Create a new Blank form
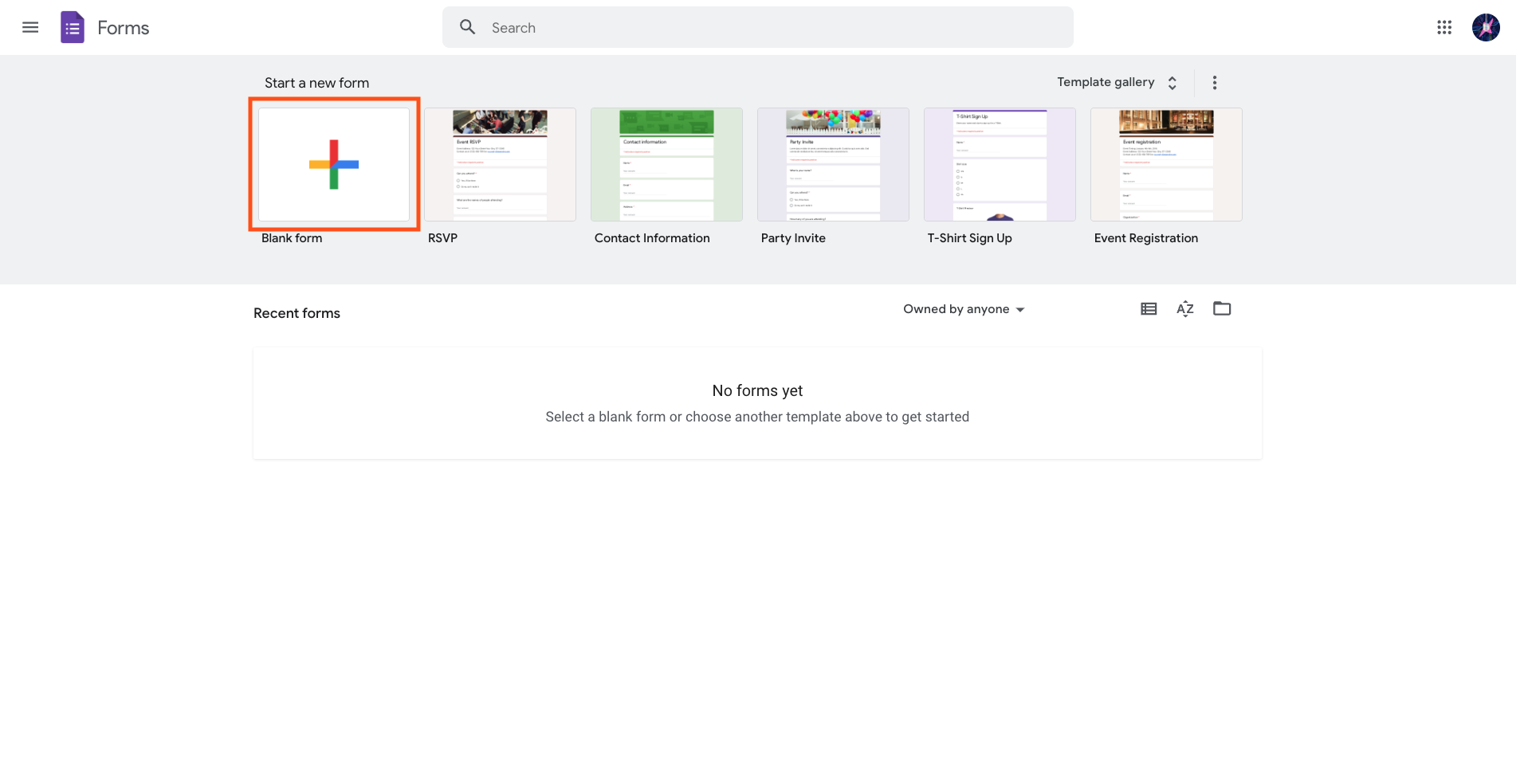 (x=334, y=165)
